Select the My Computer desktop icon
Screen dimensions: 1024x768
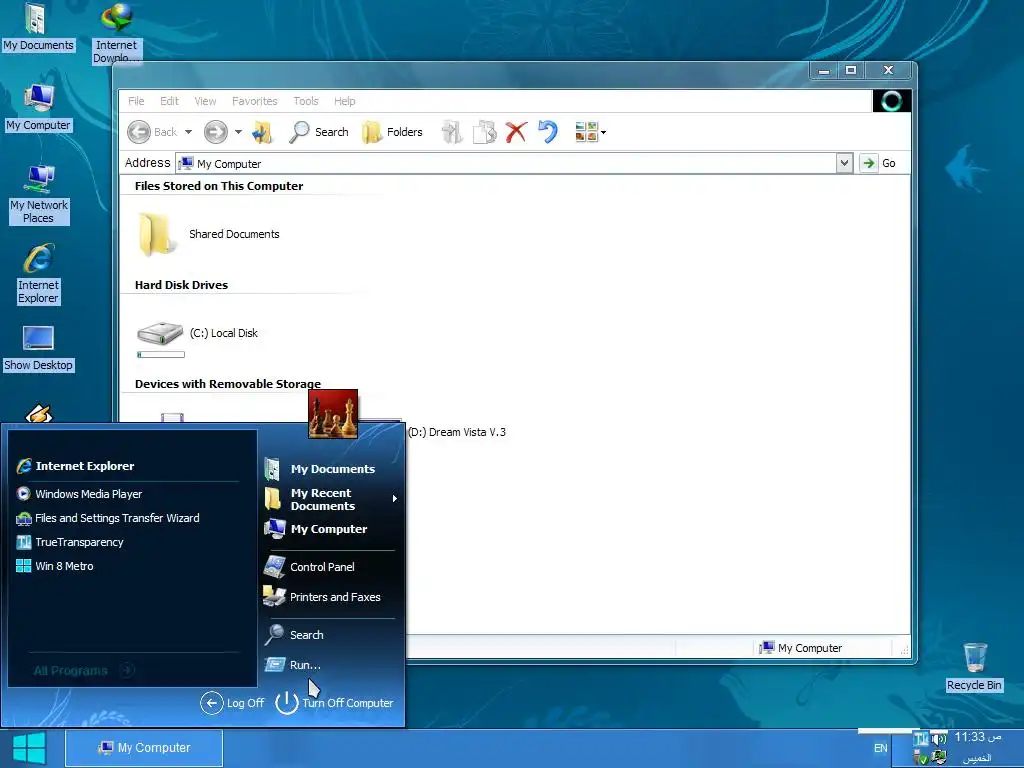(39, 108)
